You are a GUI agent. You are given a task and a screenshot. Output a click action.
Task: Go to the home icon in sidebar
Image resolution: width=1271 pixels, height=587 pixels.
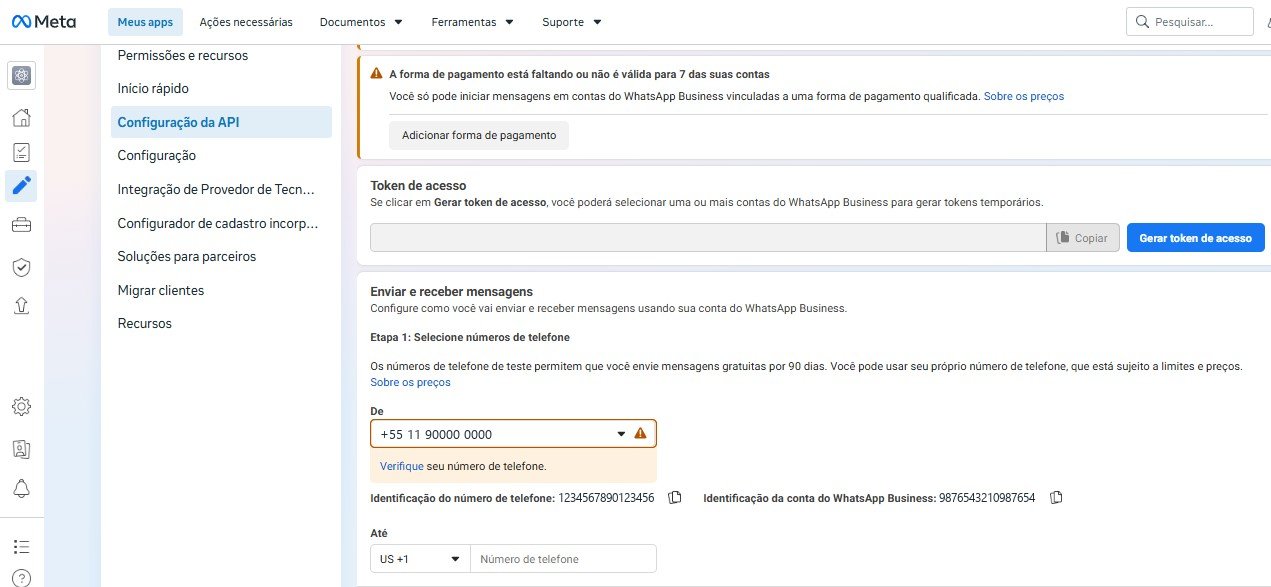click(21, 118)
